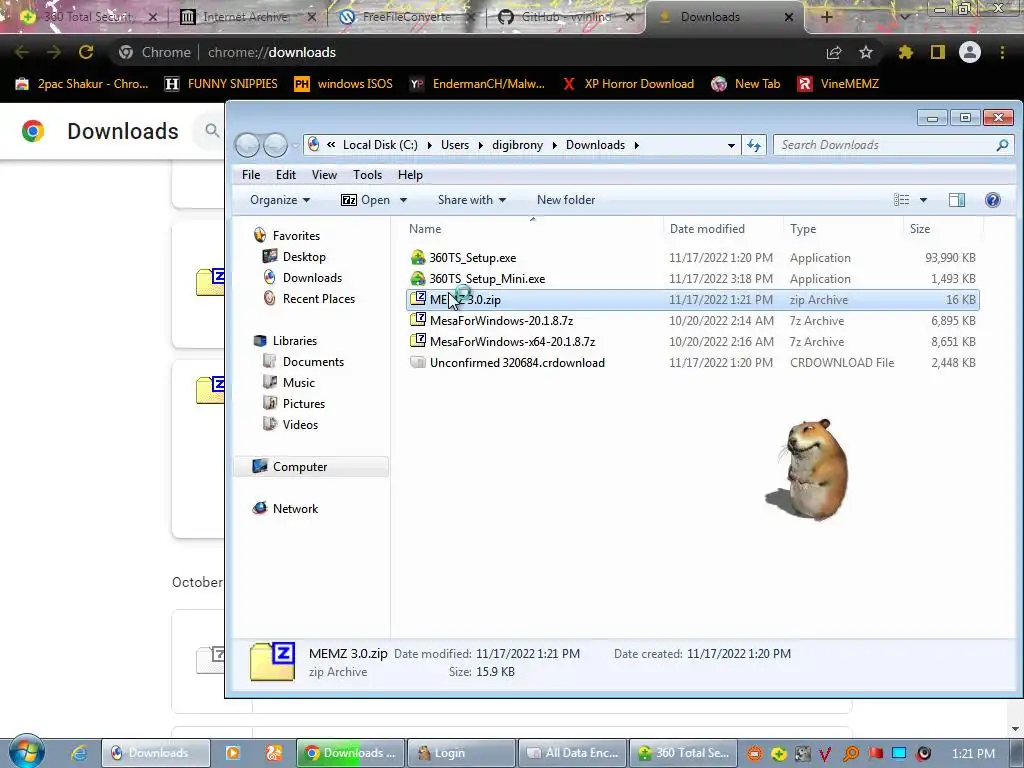The height and width of the screenshot is (768, 1024).
Task: Click the Explorer forward navigation arrow
Action: pyautogui.click(x=275, y=145)
